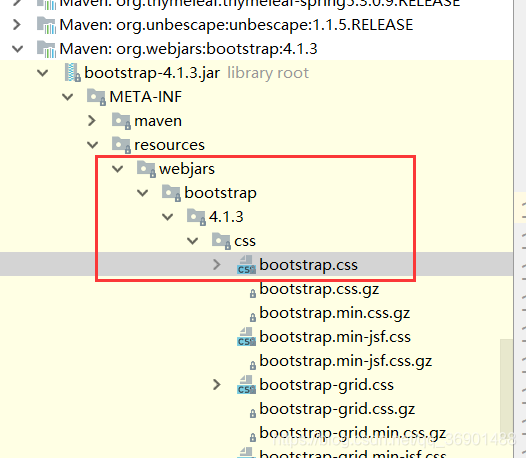Click the org.unbescape Maven library icon
Viewport: 526px width, 458px height.
pyautogui.click(x=46, y=25)
